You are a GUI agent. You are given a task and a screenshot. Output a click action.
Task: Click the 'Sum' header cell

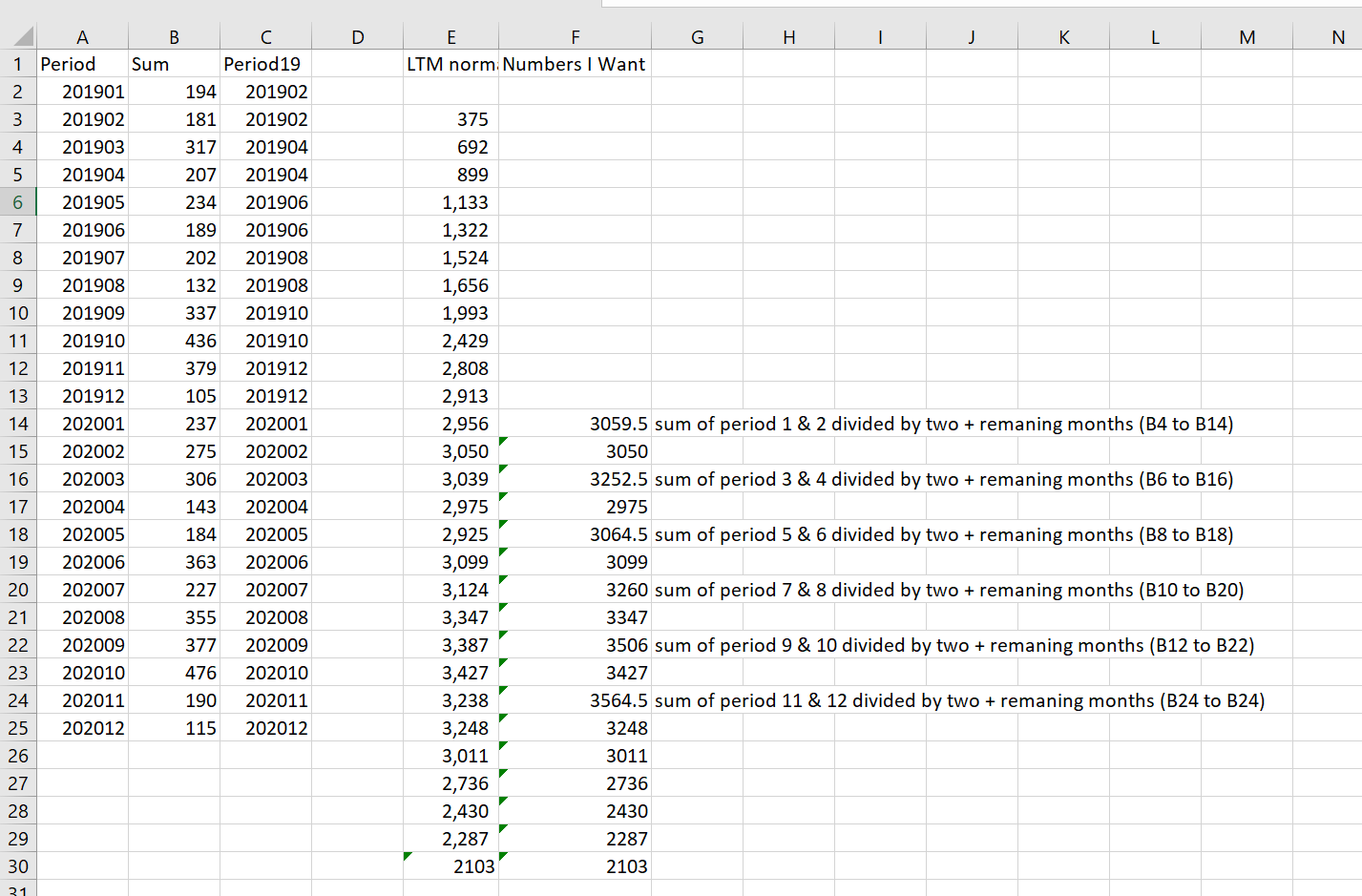point(174,64)
